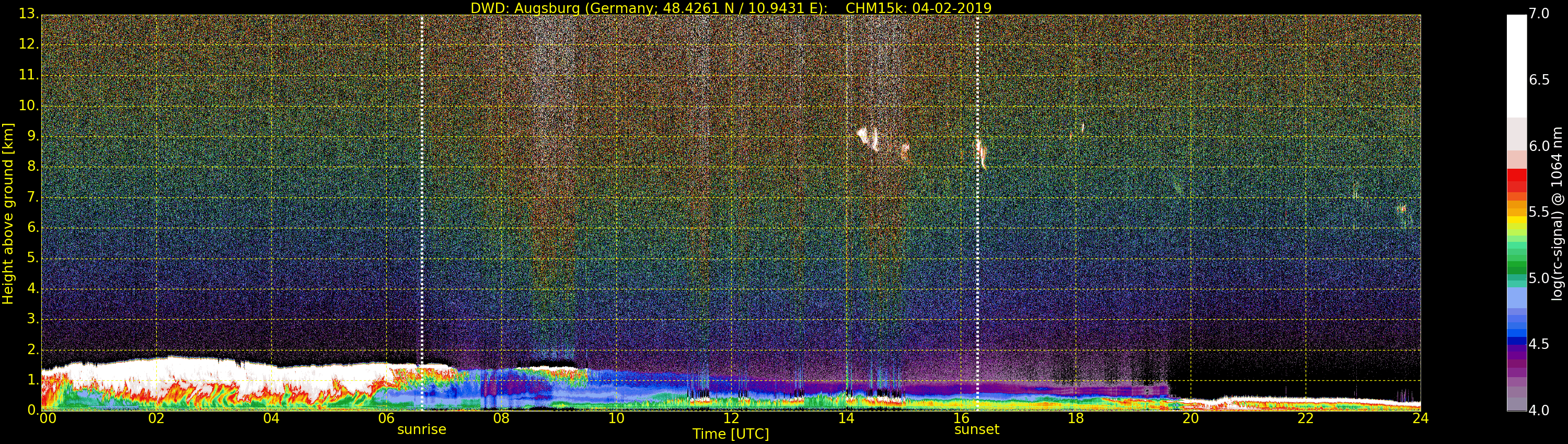The image size is (1568, 444).
Task: Click the colorbar tick value "7.0"
Action: 1539,14
